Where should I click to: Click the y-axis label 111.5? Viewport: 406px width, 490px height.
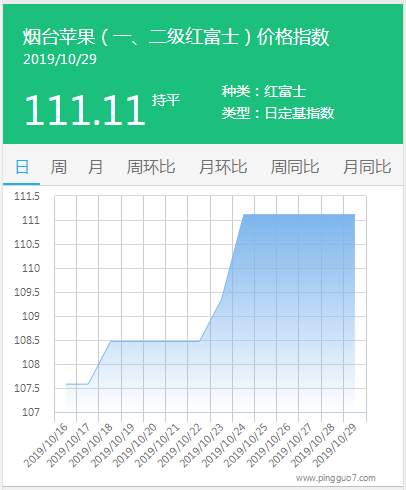(27, 196)
